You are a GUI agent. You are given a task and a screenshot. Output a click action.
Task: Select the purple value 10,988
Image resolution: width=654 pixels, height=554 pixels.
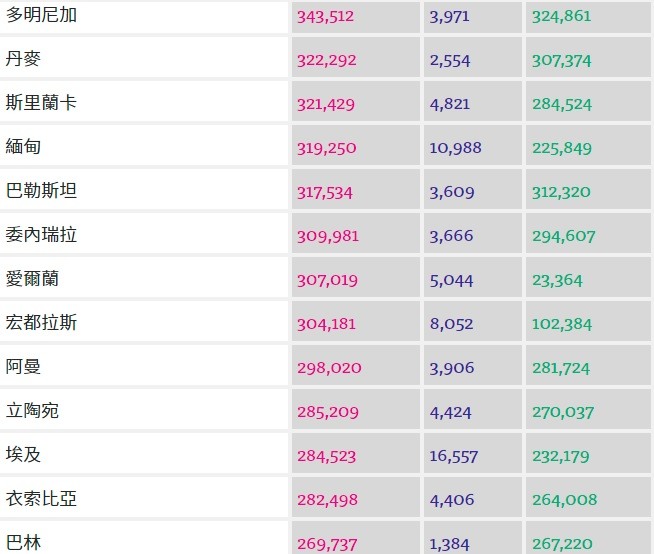point(455,148)
